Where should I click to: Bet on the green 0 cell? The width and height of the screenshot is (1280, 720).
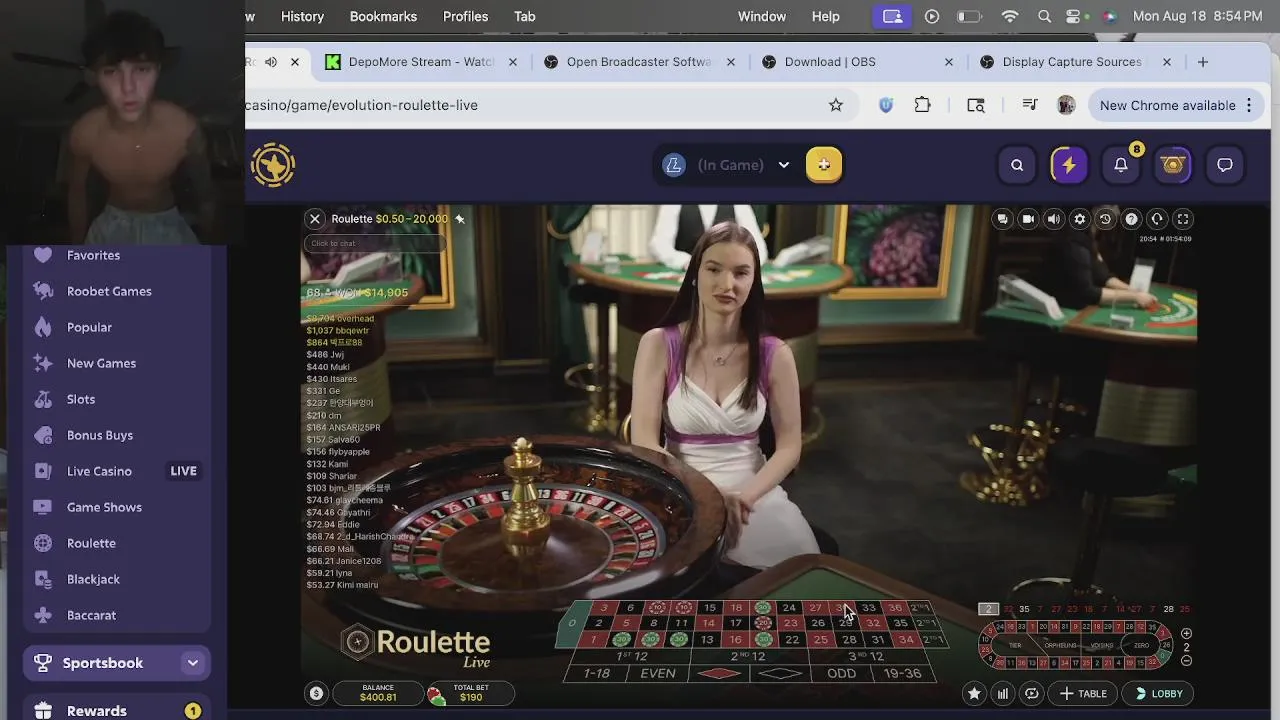(x=572, y=623)
